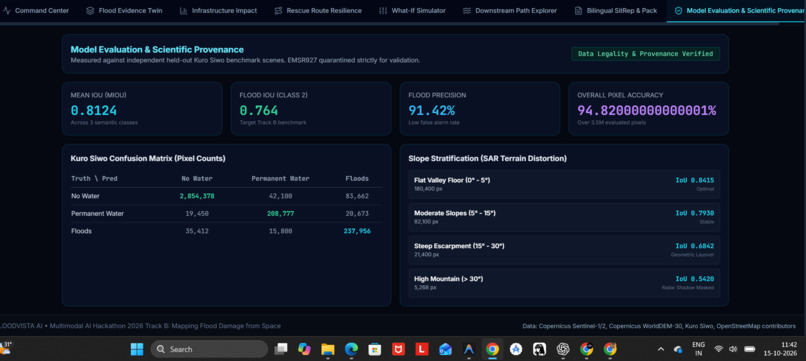Open the volume control in tray
Screen dimensions: 806x361
tap(733, 349)
